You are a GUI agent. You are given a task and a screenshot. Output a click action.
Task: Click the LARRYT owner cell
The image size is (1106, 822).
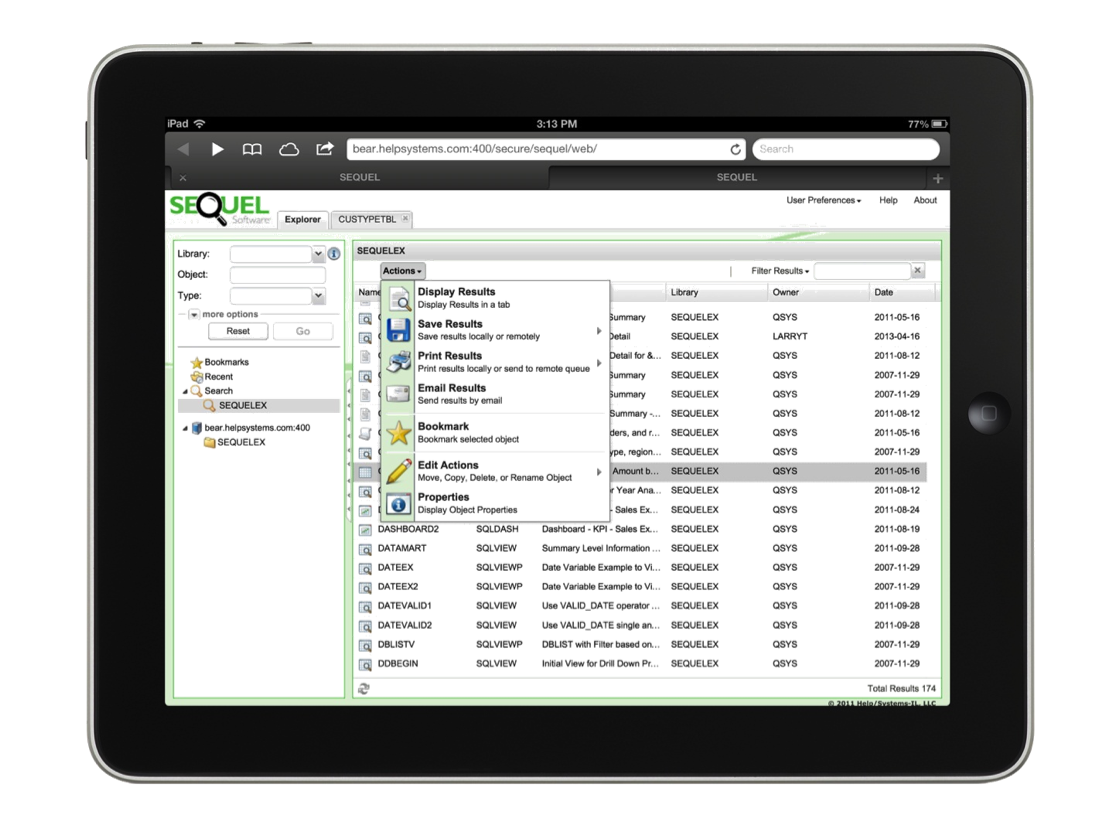(x=790, y=337)
